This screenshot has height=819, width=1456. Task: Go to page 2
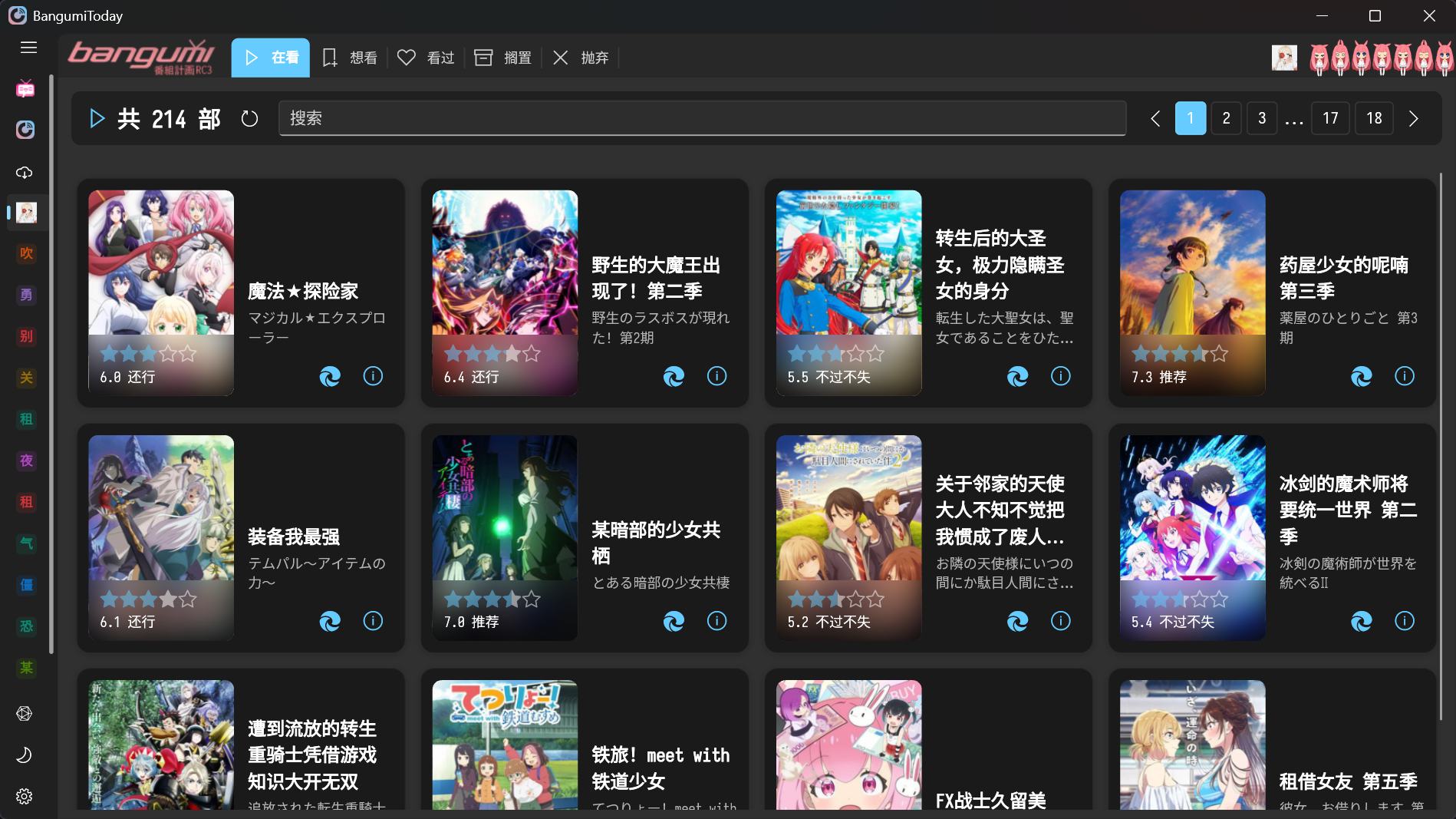pos(1227,118)
